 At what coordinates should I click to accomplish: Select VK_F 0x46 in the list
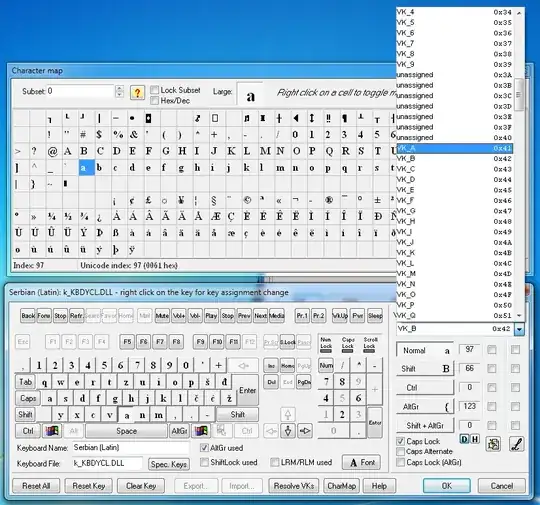[455, 200]
